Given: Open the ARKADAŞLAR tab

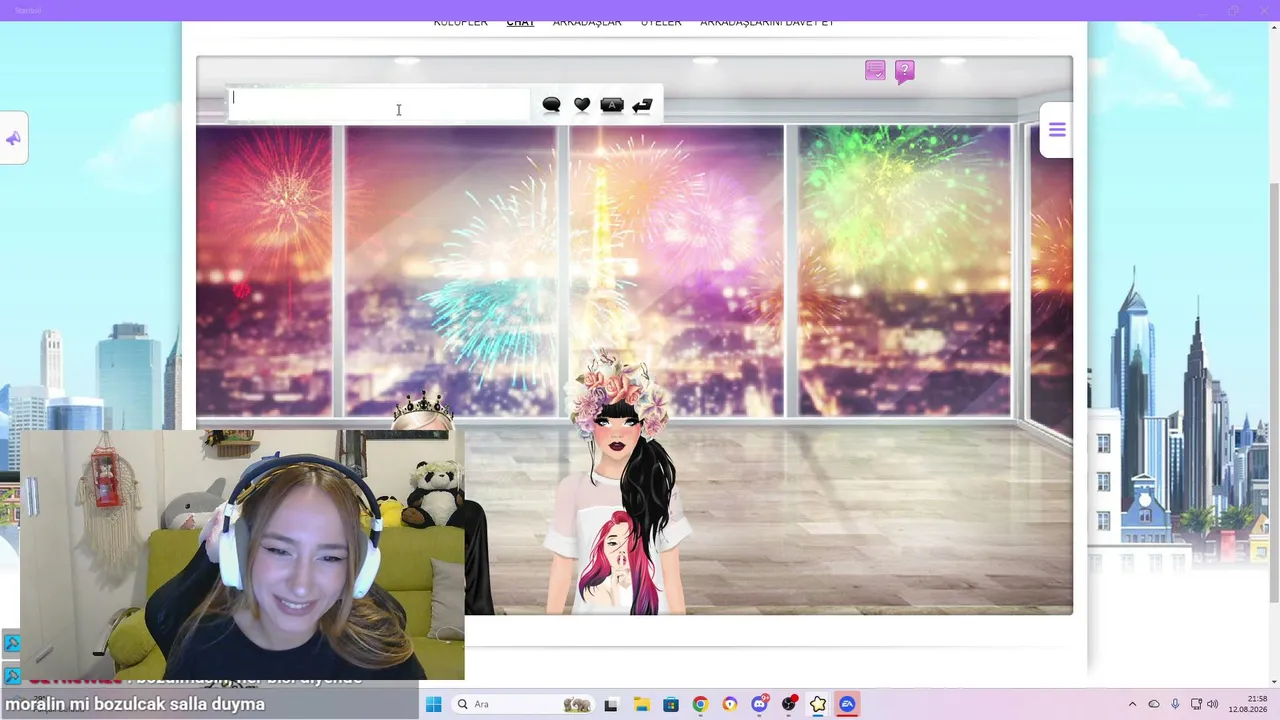Looking at the screenshot, I should pos(587,22).
